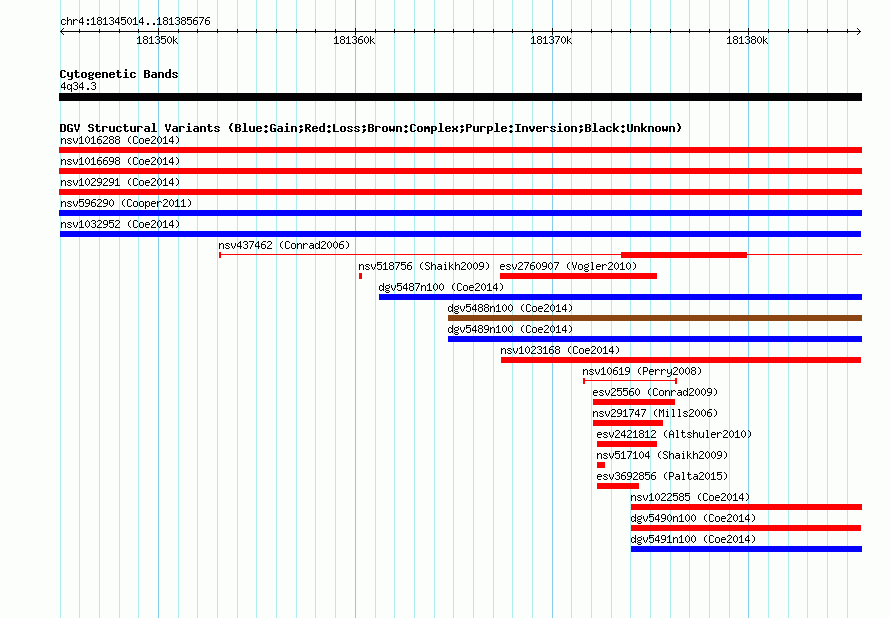Click the brown complex bar under dgv5488n100

[x=655, y=318]
